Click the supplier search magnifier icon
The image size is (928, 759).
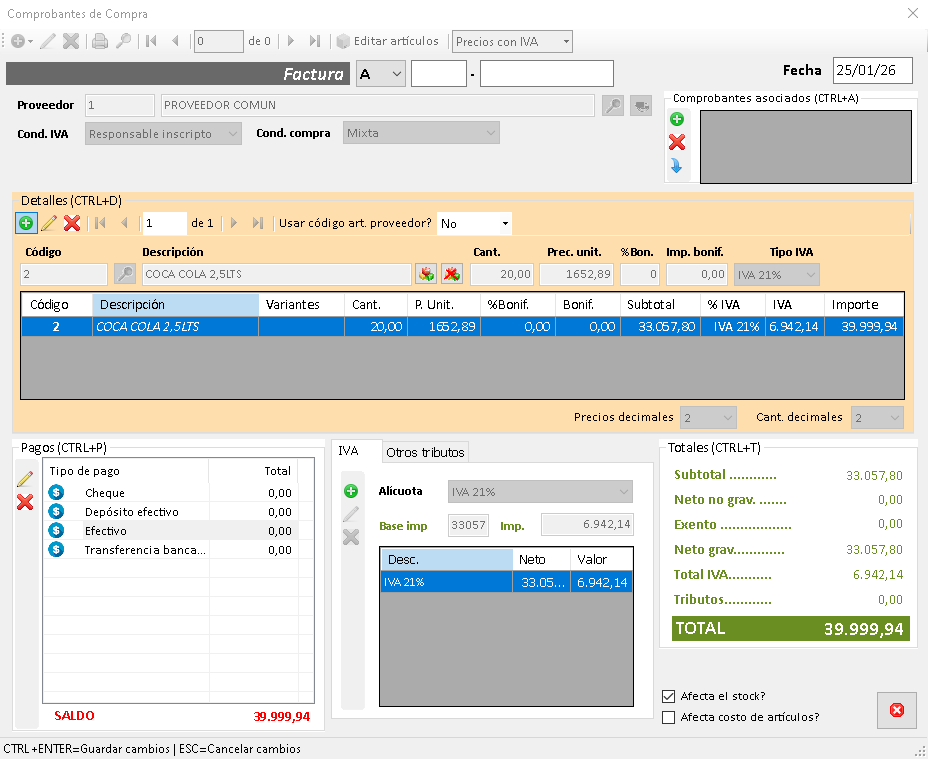pyautogui.click(x=612, y=105)
